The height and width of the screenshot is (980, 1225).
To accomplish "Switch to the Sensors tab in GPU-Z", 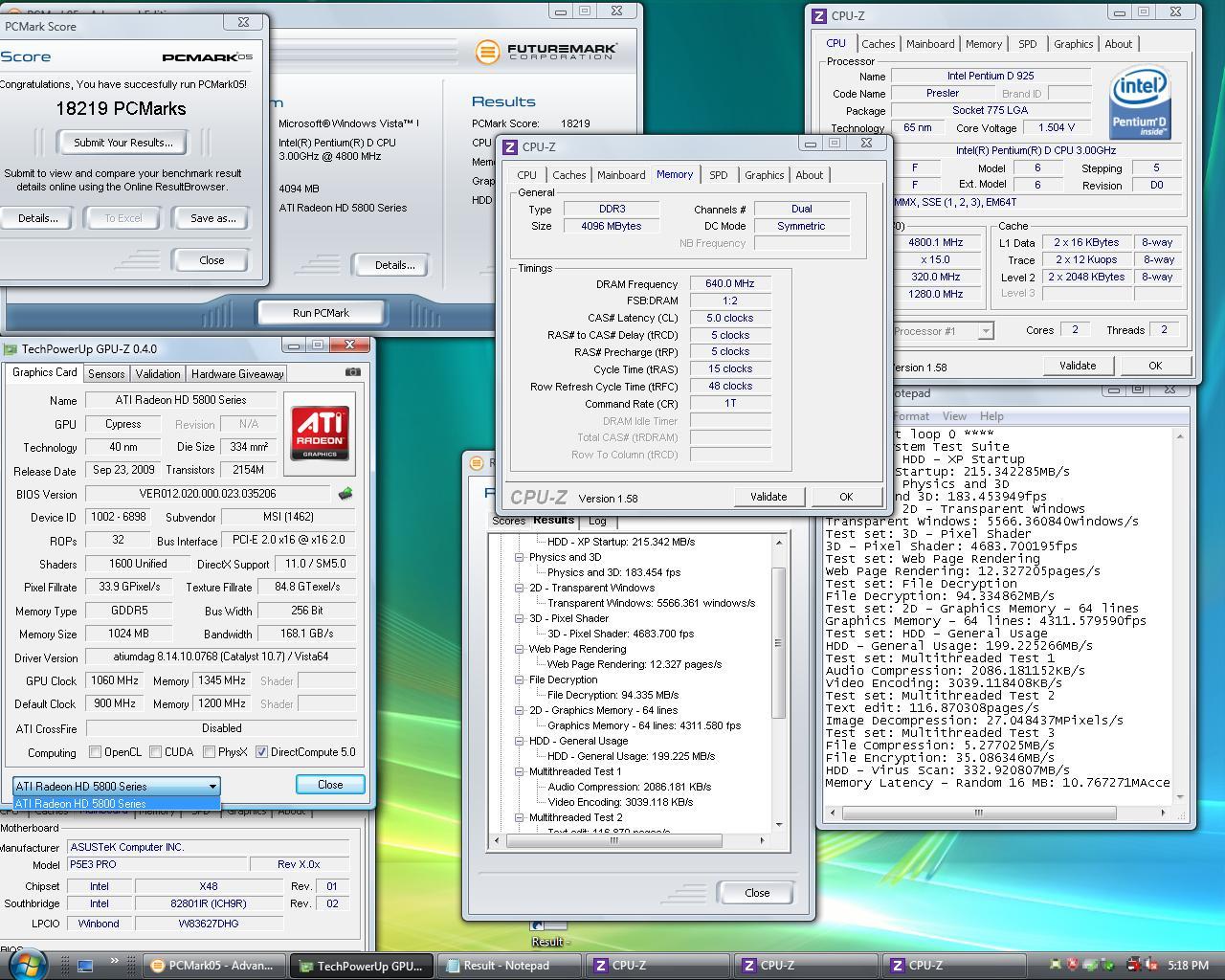I will coord(106,374).
